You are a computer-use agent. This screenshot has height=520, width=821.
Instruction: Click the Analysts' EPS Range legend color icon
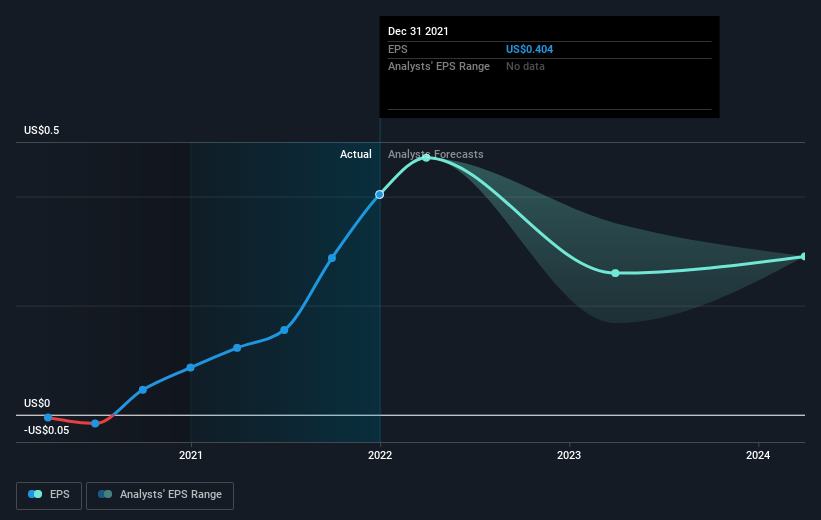coord(105,494)
